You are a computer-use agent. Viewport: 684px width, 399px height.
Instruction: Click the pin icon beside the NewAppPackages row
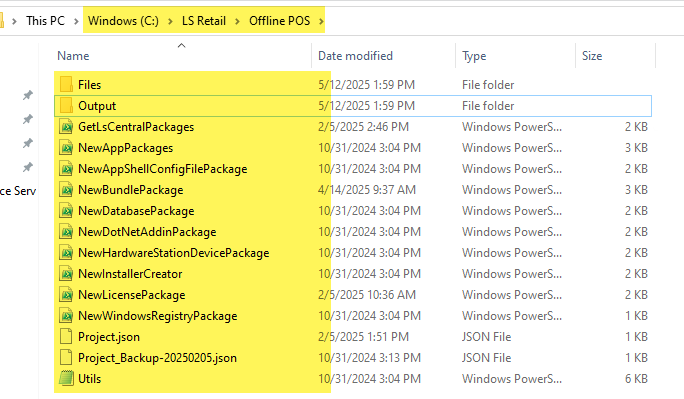pos(28,143)
